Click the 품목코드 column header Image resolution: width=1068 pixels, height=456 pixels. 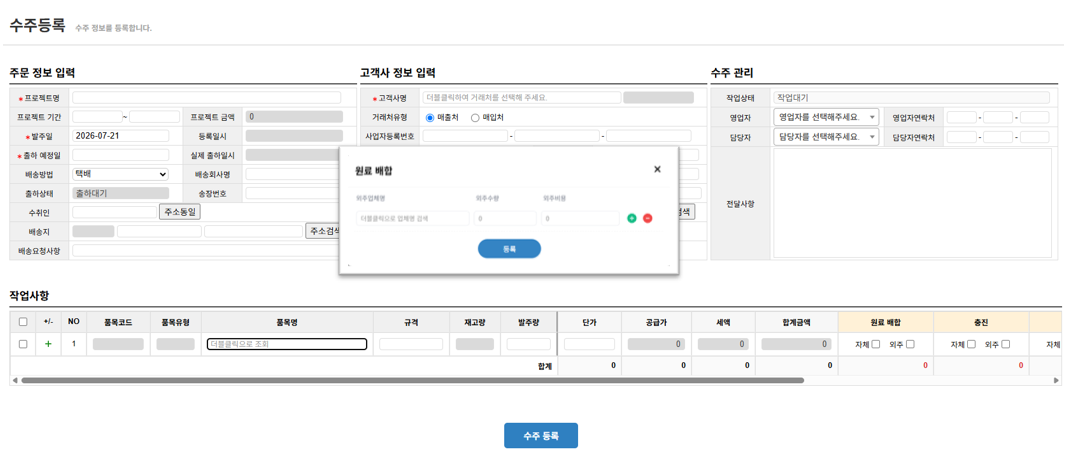pyautogui.click(x=118, y=322)
